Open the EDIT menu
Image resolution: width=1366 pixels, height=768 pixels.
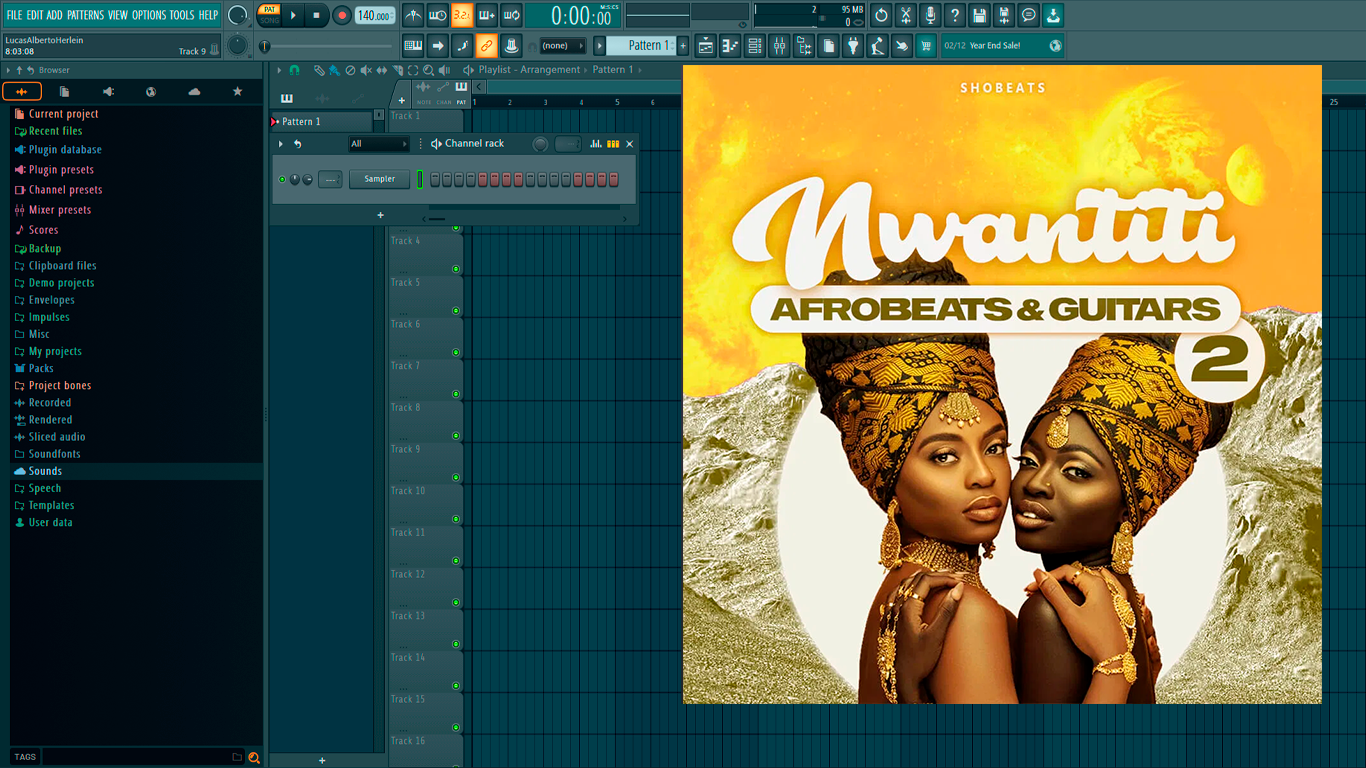coord(35,15)
